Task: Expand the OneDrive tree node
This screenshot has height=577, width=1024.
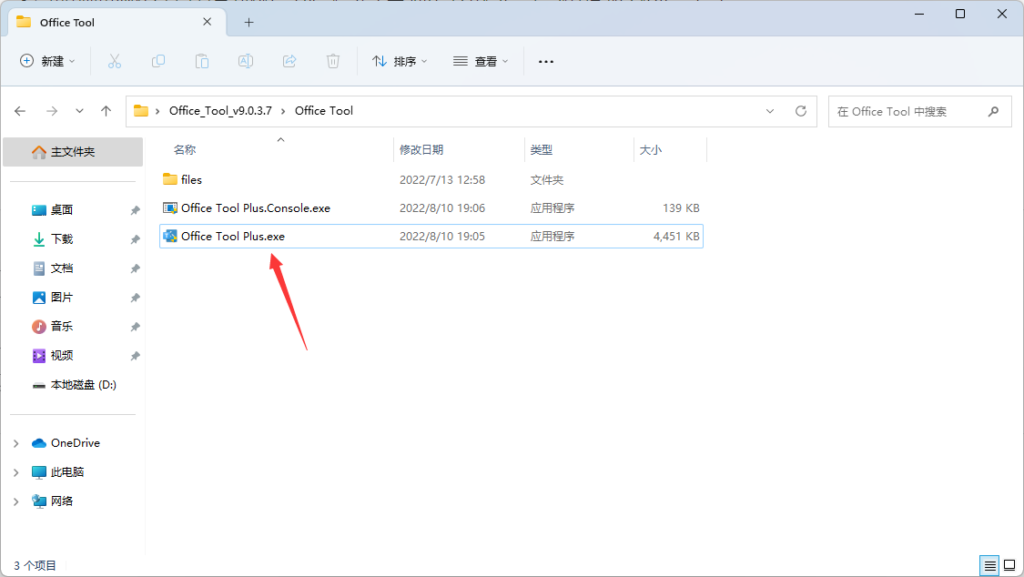Action: click(16, 443)
